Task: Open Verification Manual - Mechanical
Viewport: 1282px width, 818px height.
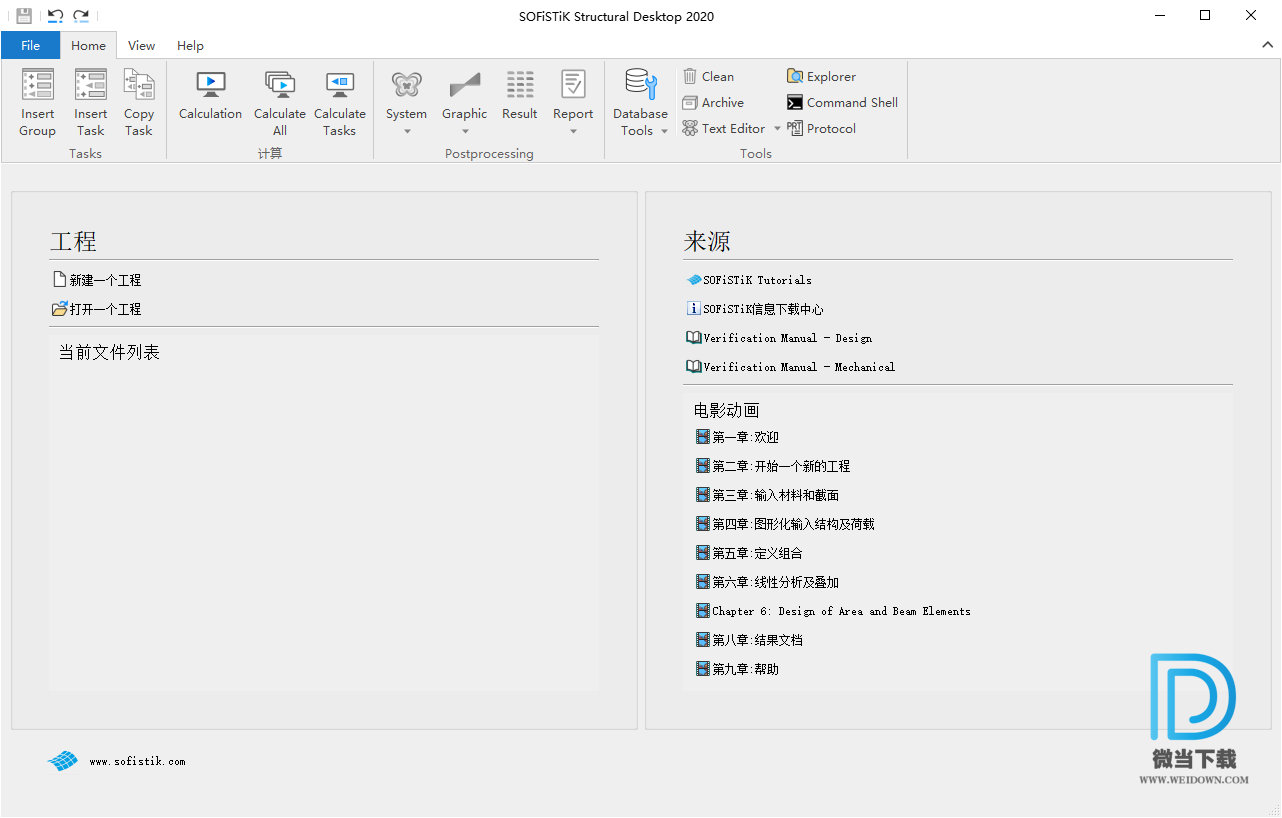Action: click(x=790, y=368)
